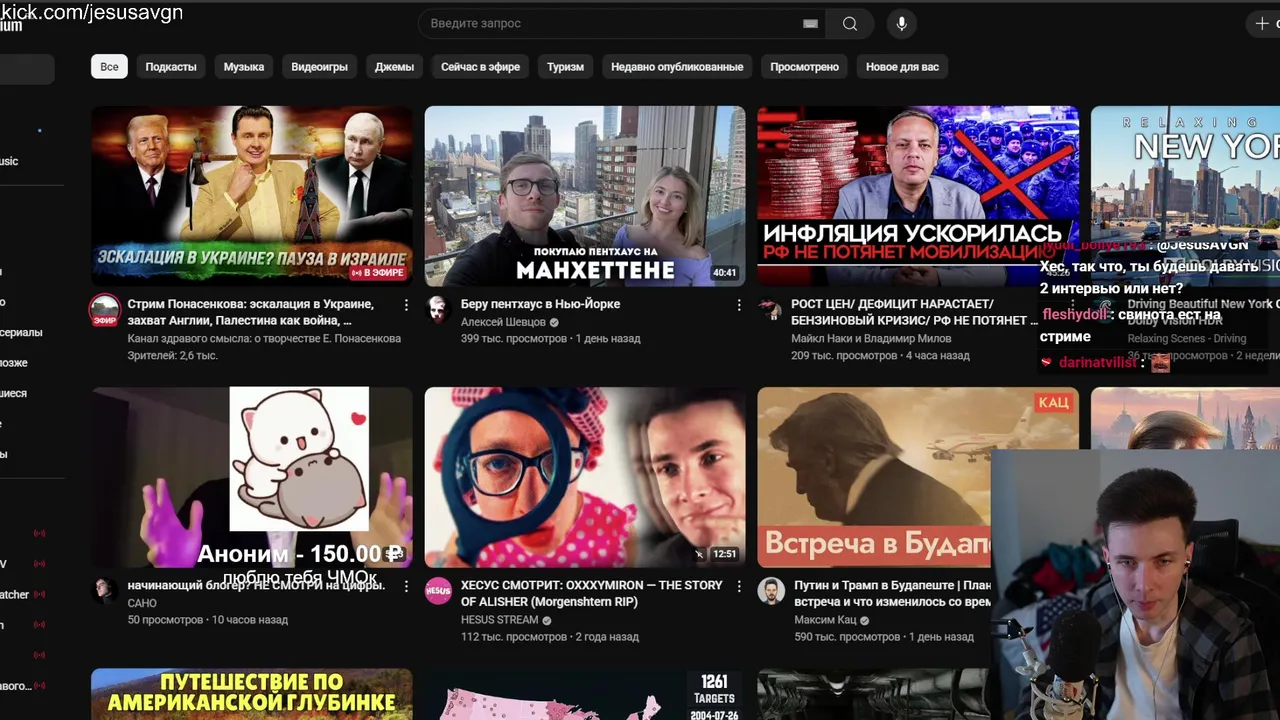Open the Встреча в Будапеште thumbnail
Viewport: 1280px width, 720px height.
coord(874,477)
